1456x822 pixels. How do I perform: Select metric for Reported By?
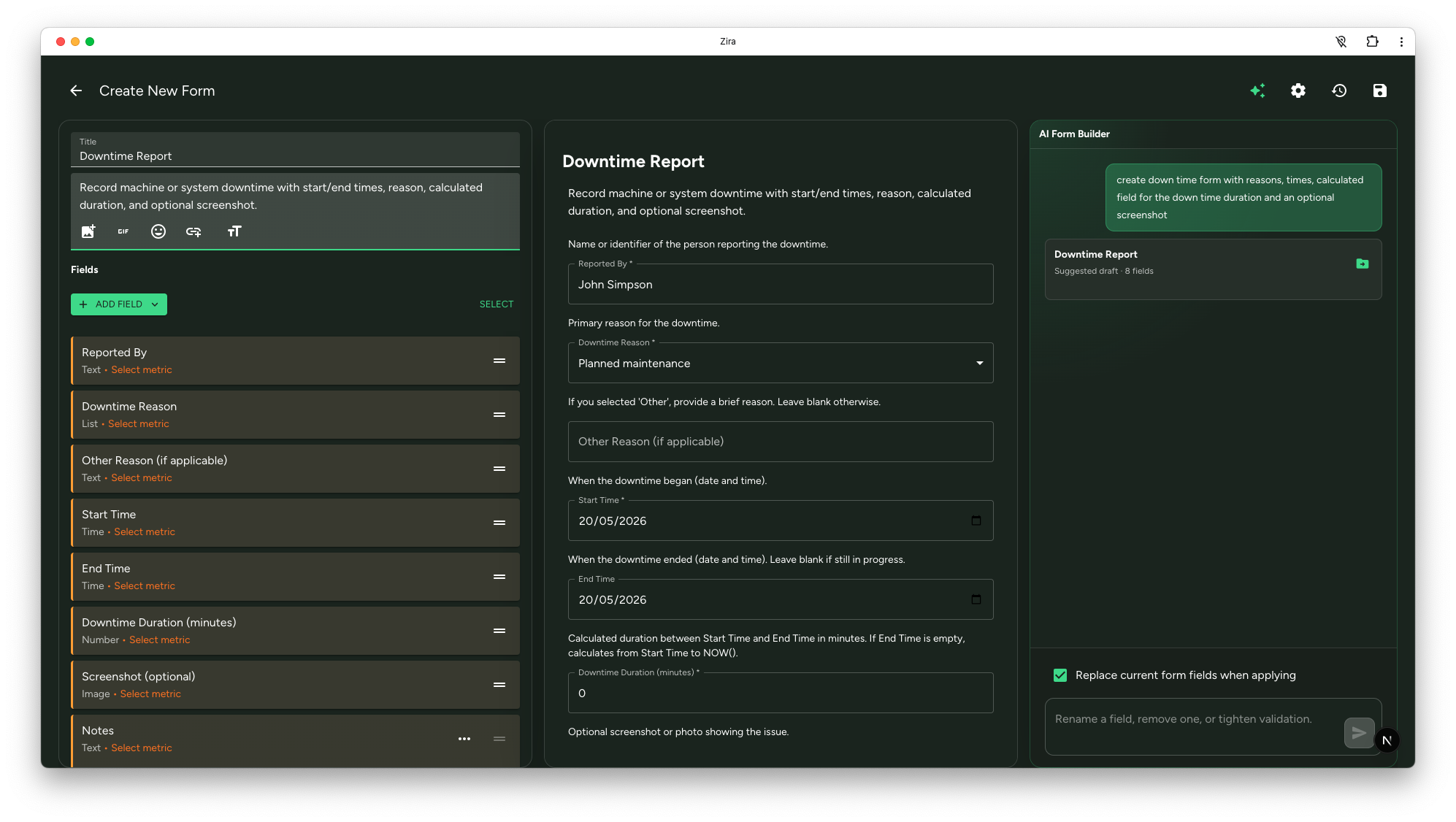coord(142,370)
